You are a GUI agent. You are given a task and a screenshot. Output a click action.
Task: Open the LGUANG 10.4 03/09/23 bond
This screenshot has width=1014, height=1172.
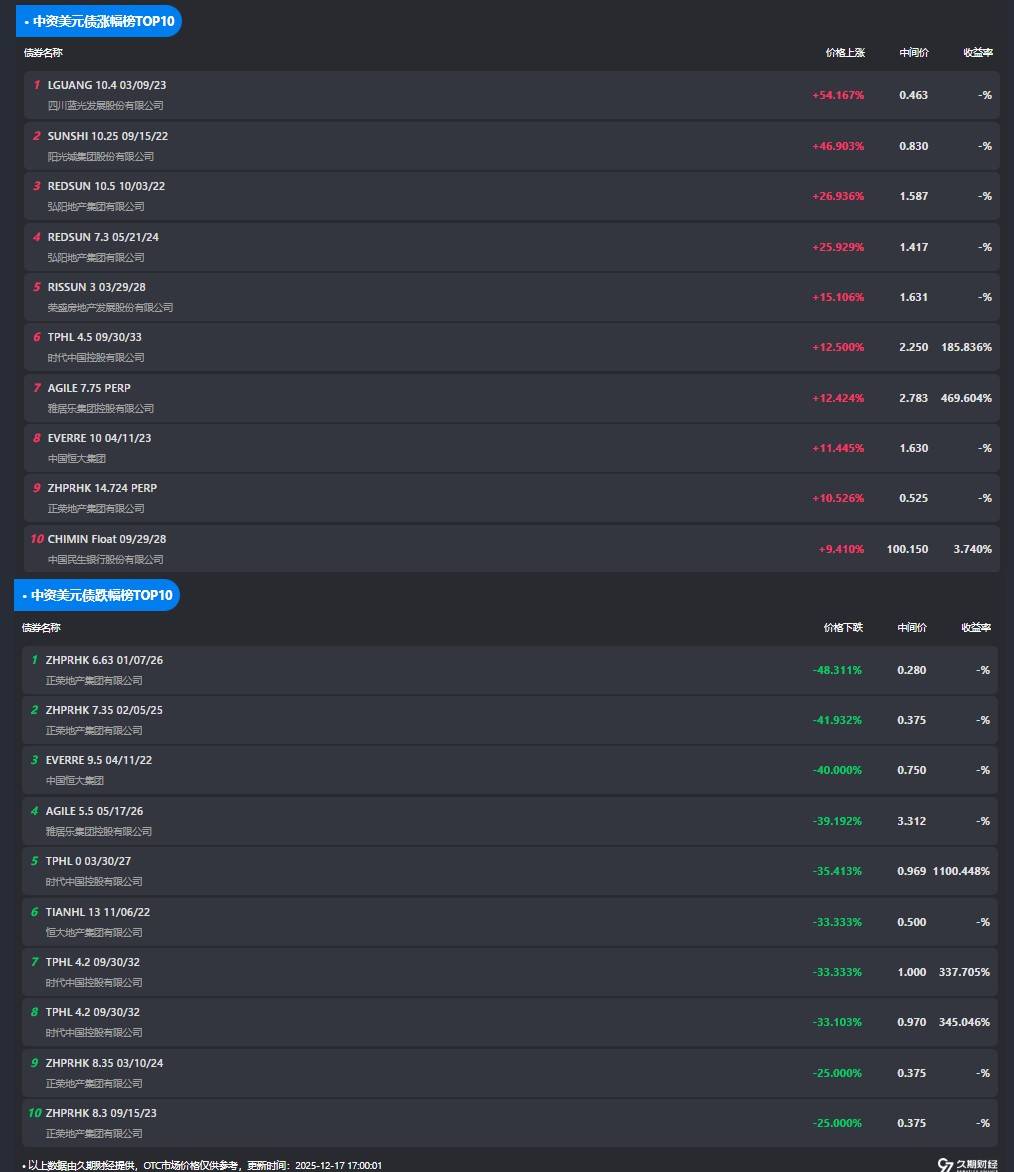click(107, 86)
